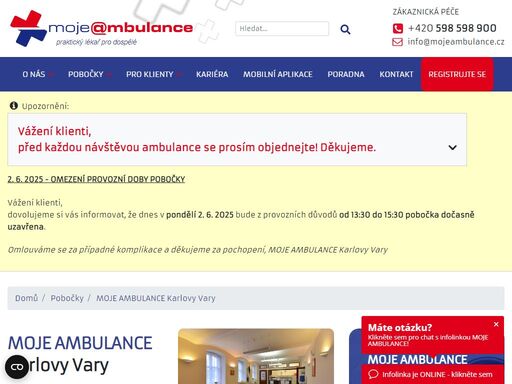Open the clinic interior photo
Viewport: 512px width, 384px height.
coord(256,356)
